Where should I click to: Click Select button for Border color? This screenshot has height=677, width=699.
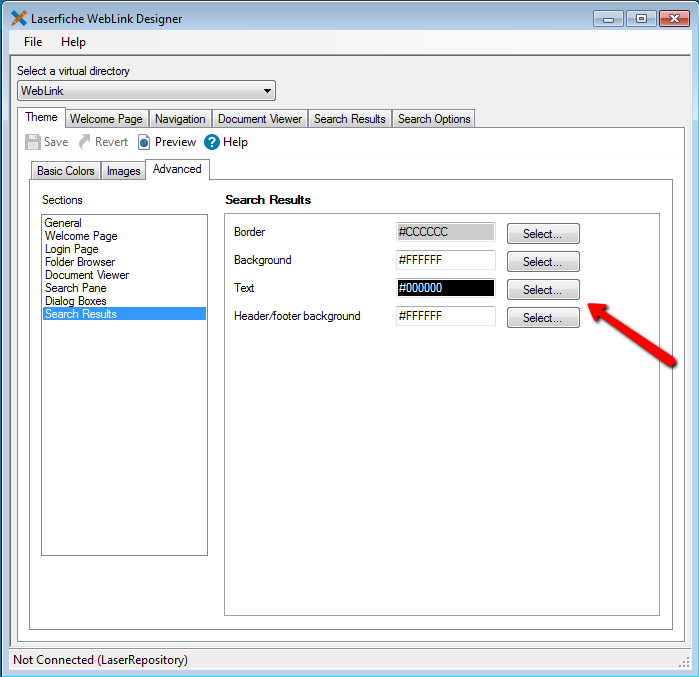tap(543, 234)
